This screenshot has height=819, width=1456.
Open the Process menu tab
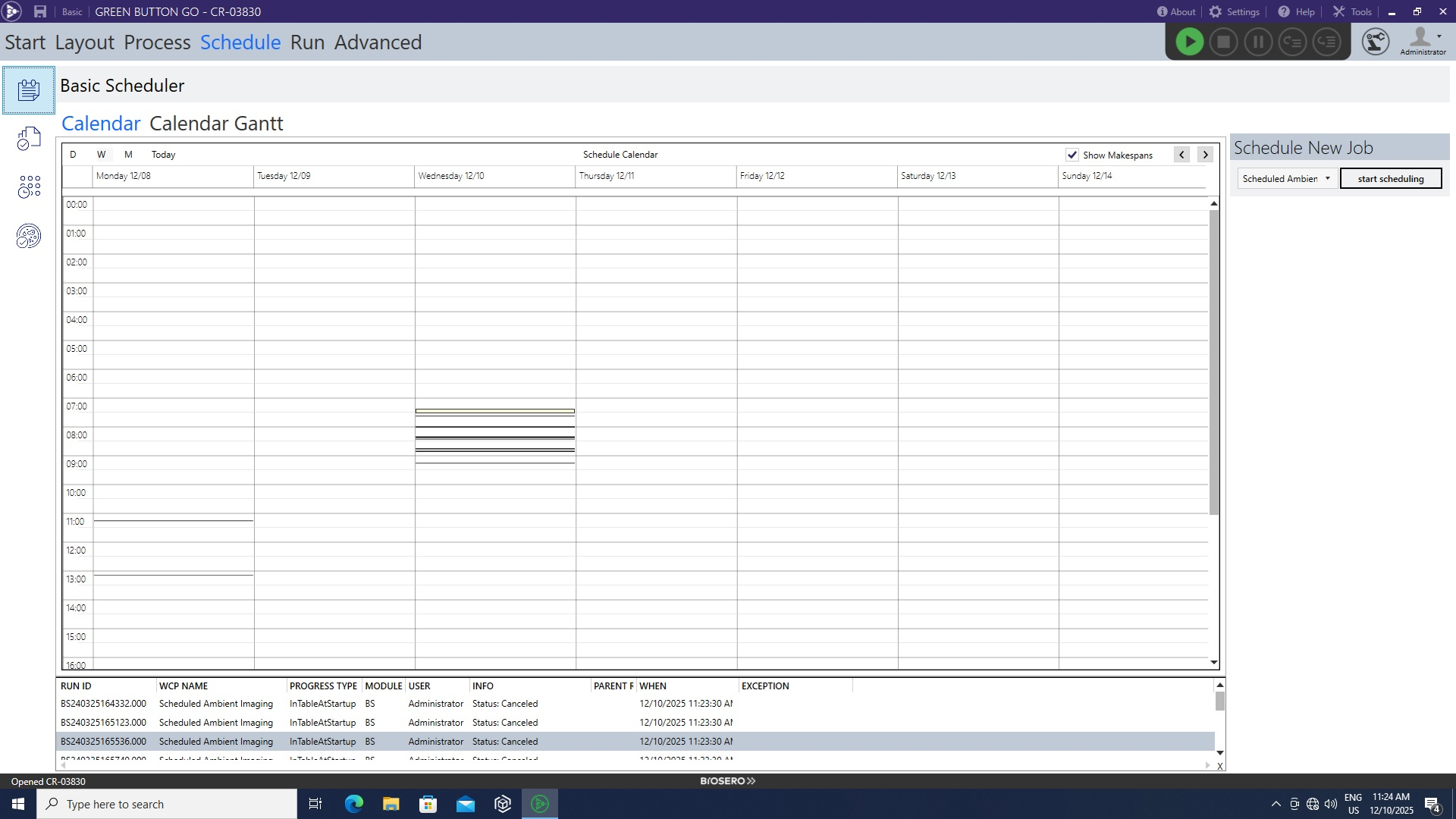click(157, 42)
